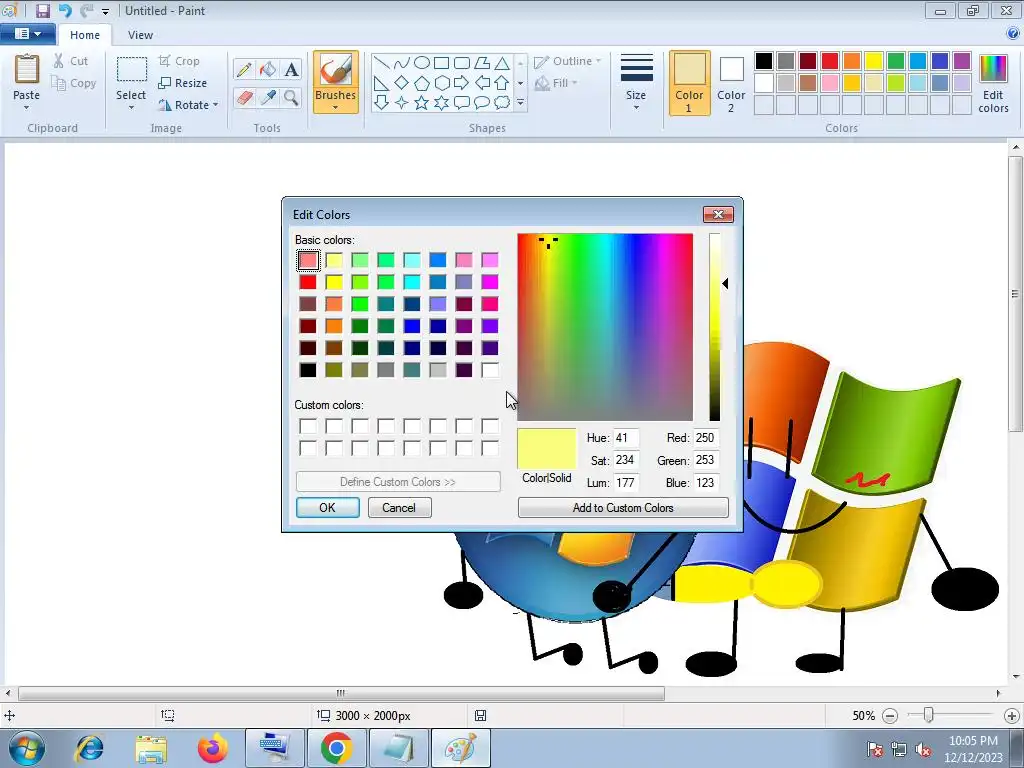The height and width of the screenshot is (768, 1024).
Task: Expand the Fill dropdown
Action: point(575,83)
